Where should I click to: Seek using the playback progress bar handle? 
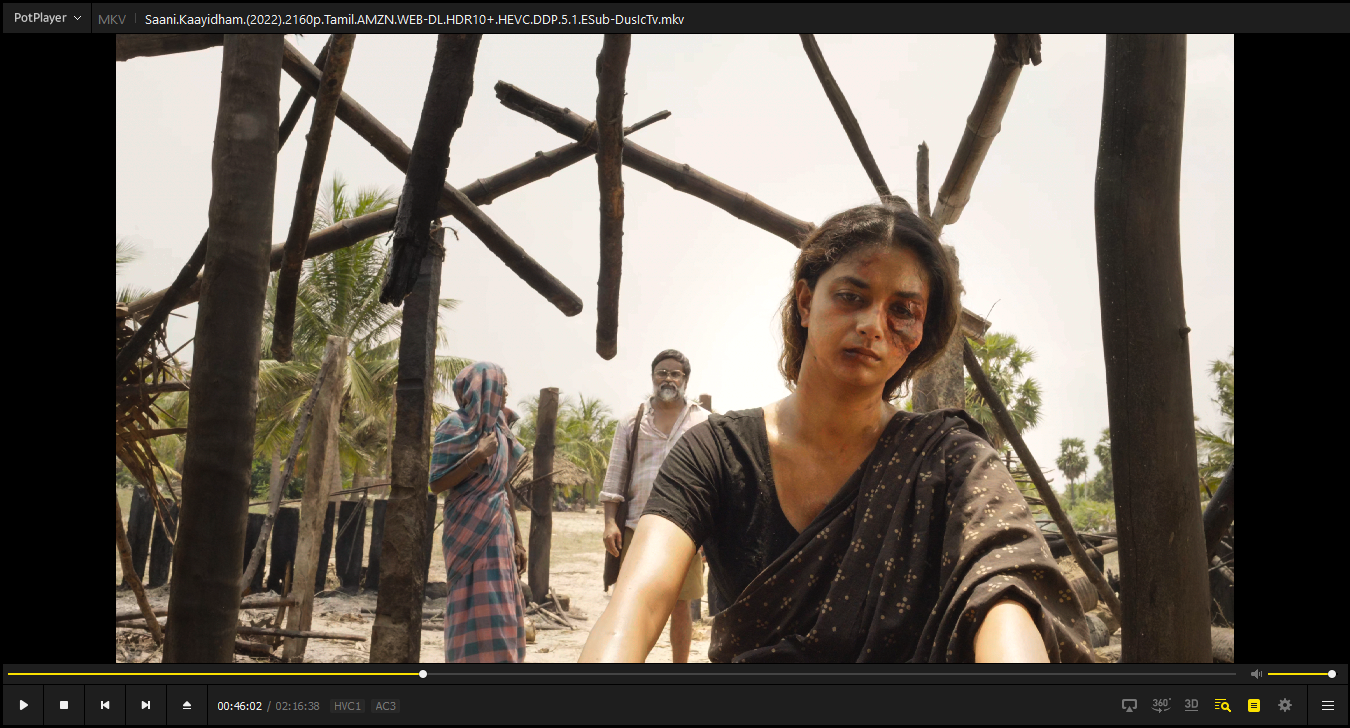(x=423, y=674)
